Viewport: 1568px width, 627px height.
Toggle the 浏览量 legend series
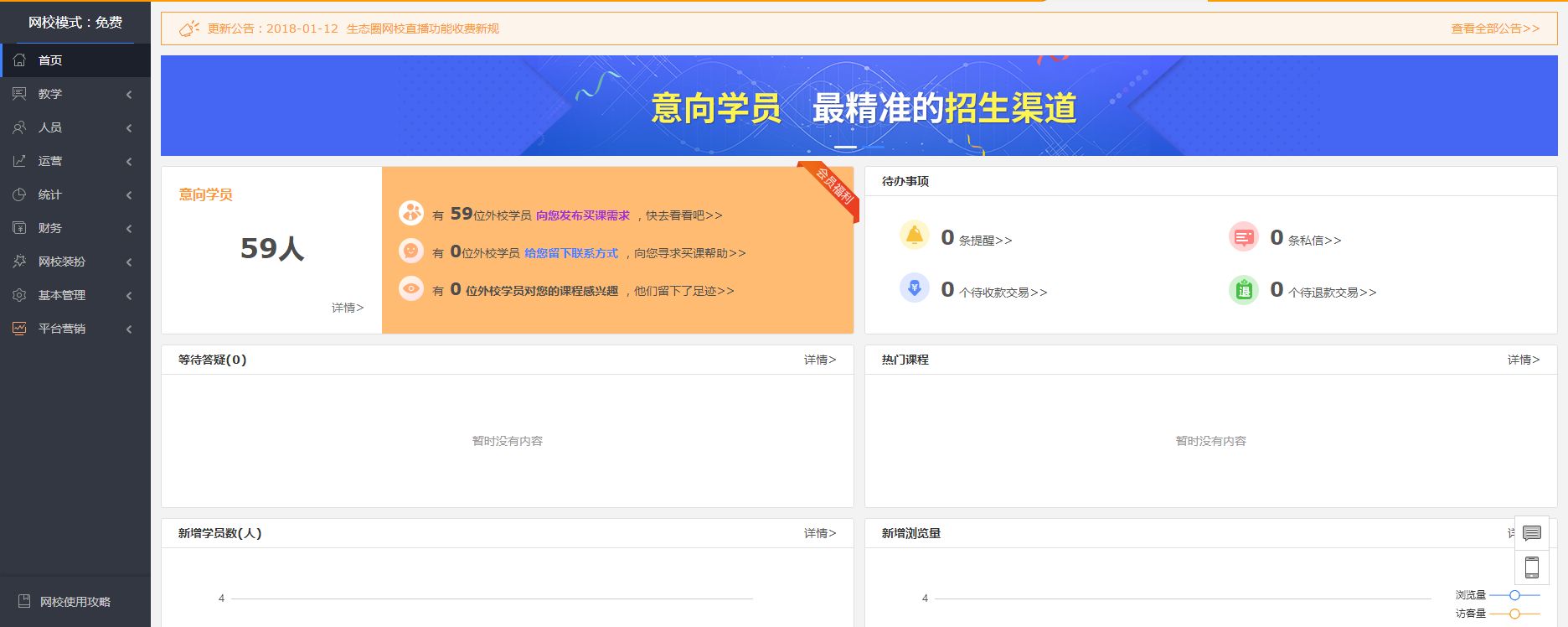[x=1497, y=595]
